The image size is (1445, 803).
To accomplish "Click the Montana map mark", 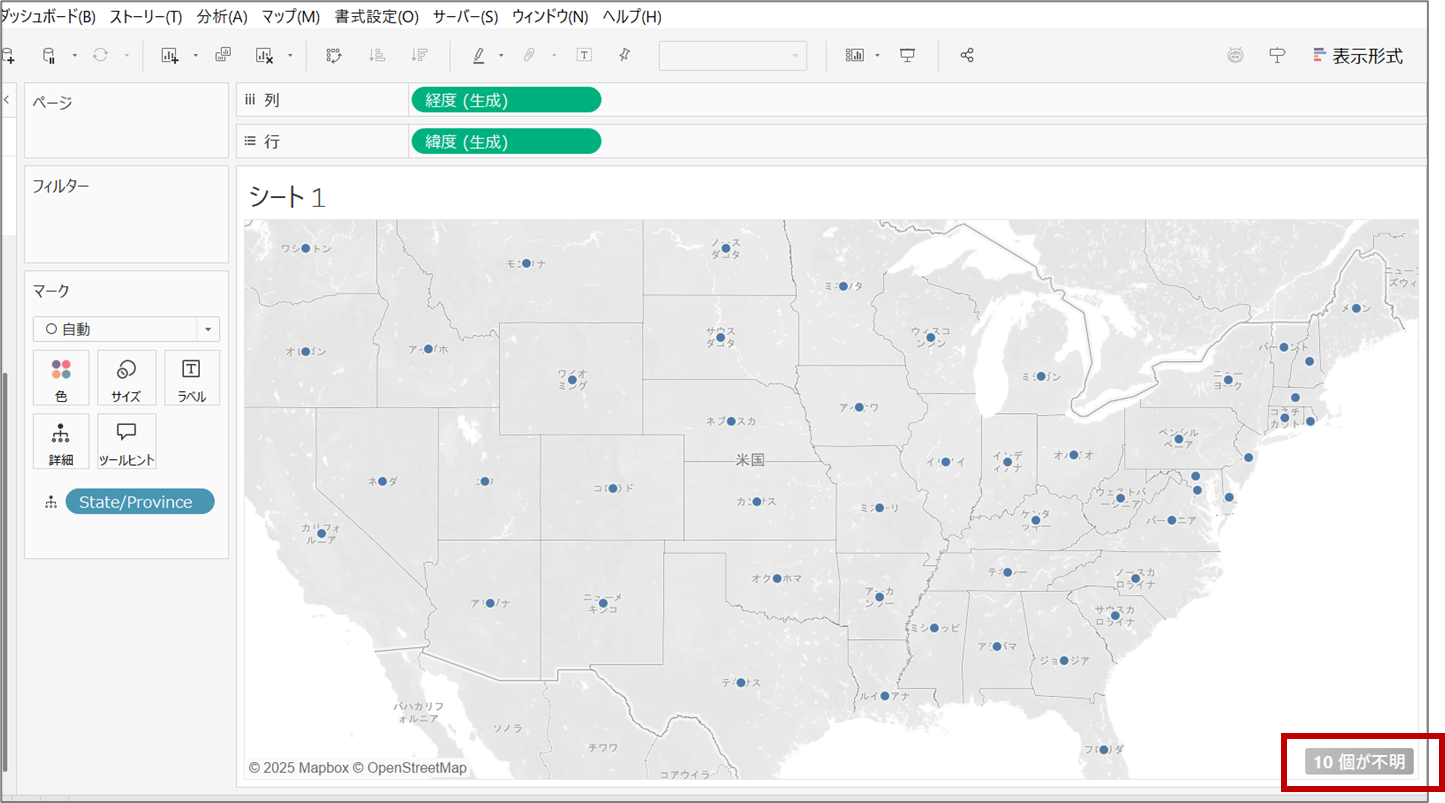I will (526, 263).
